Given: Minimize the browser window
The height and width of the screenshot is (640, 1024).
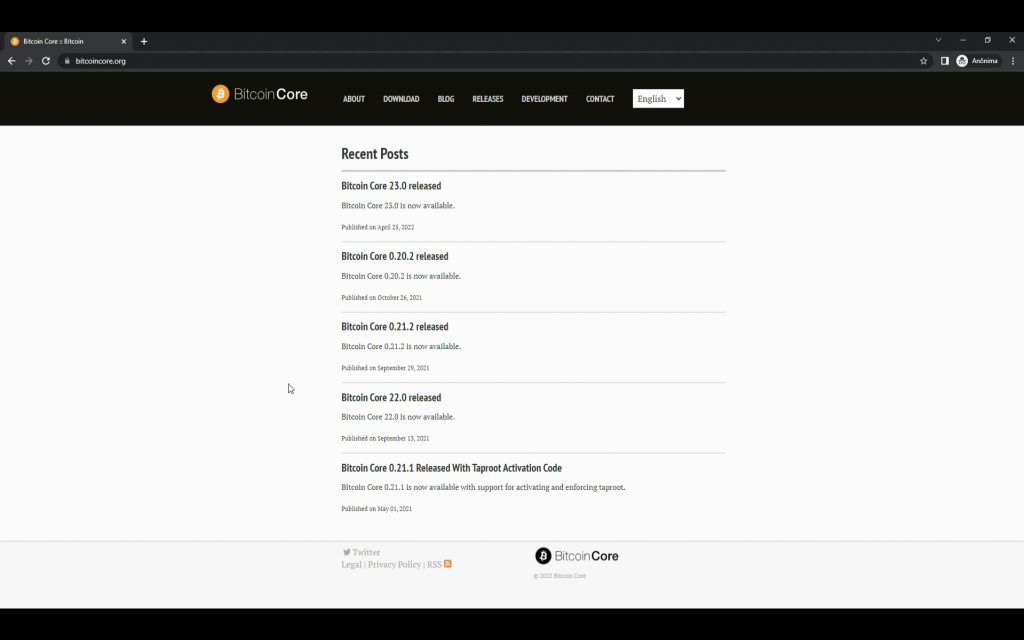Looking at the screenshot, I should tap(963, 40).
